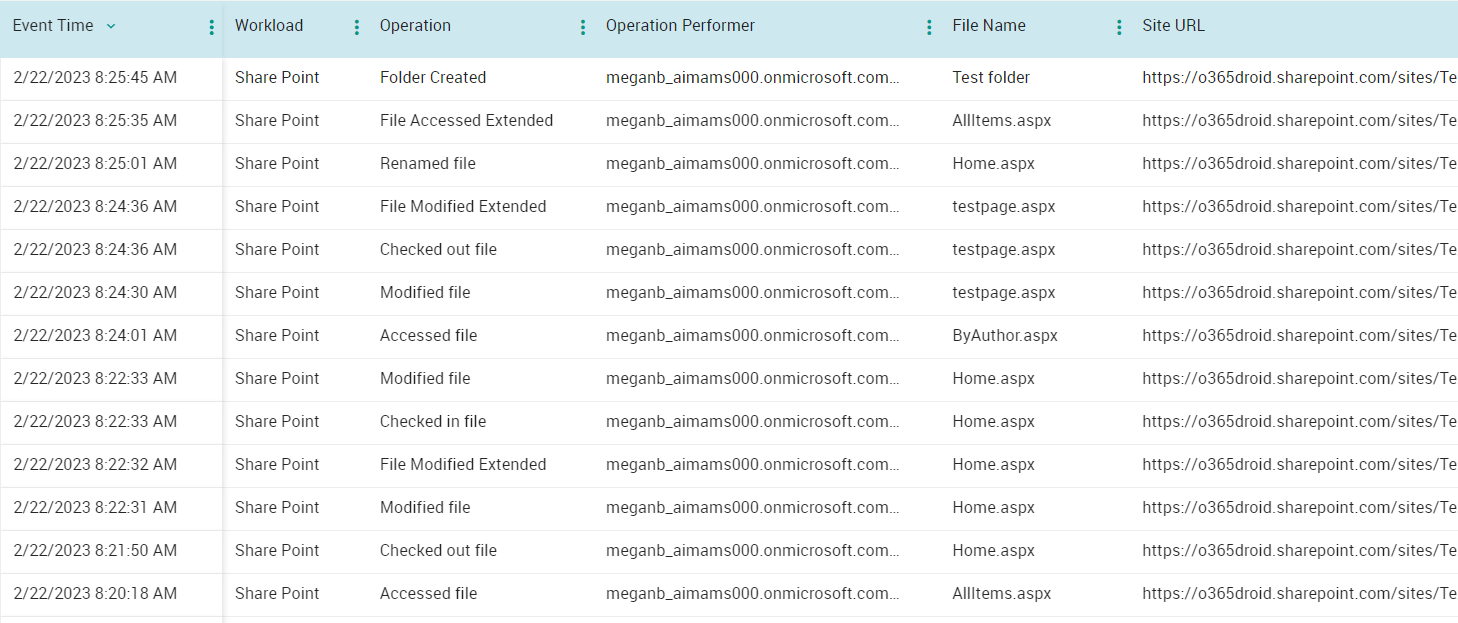Select the 2/22/2023 8:20:18 AM event time
The height and width of the screenshot is (623, 1458).
coord(95,594)
